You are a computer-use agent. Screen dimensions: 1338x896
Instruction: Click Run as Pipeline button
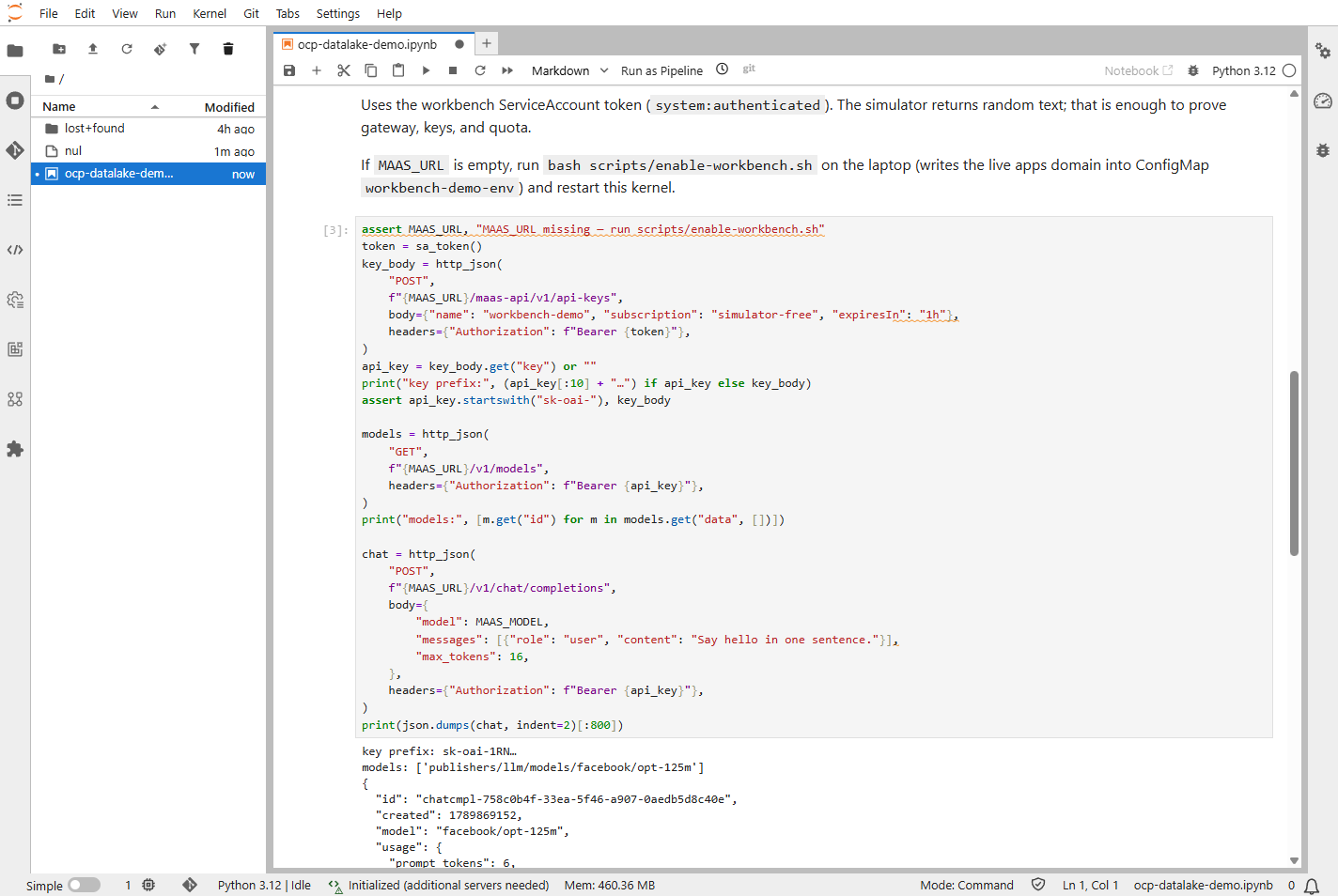coord(661,70)
